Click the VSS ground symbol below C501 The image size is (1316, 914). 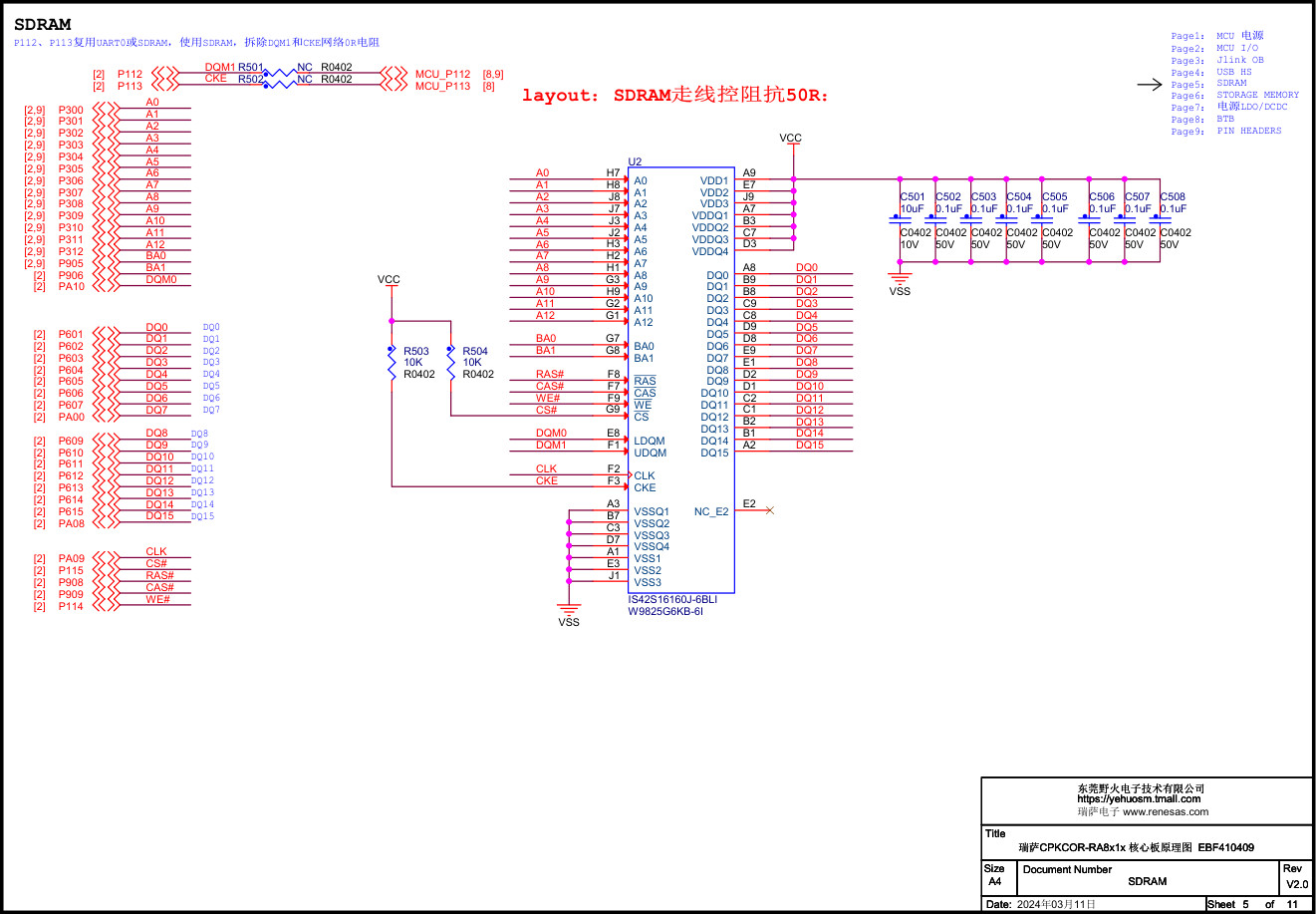[x=900, y=284]
